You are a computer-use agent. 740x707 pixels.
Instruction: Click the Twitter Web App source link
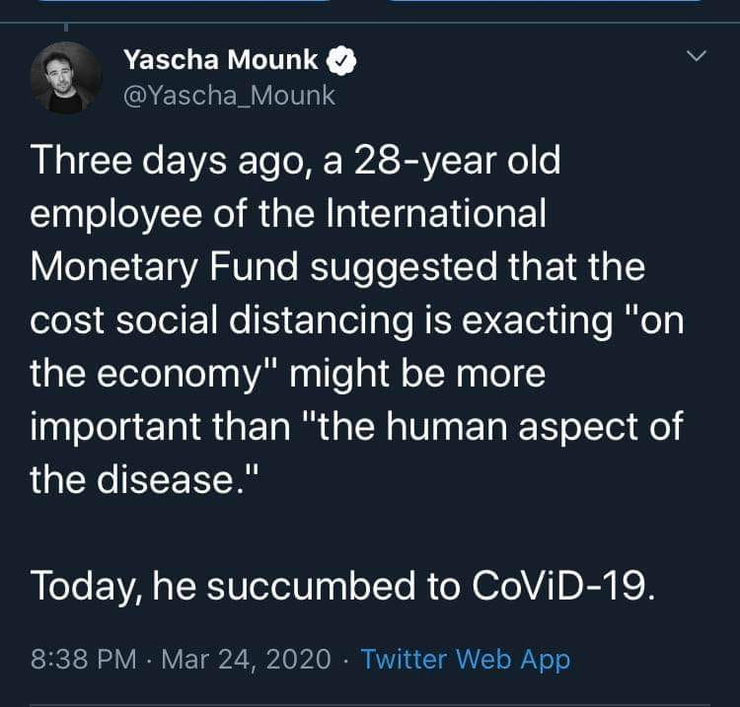pos(465,659)
